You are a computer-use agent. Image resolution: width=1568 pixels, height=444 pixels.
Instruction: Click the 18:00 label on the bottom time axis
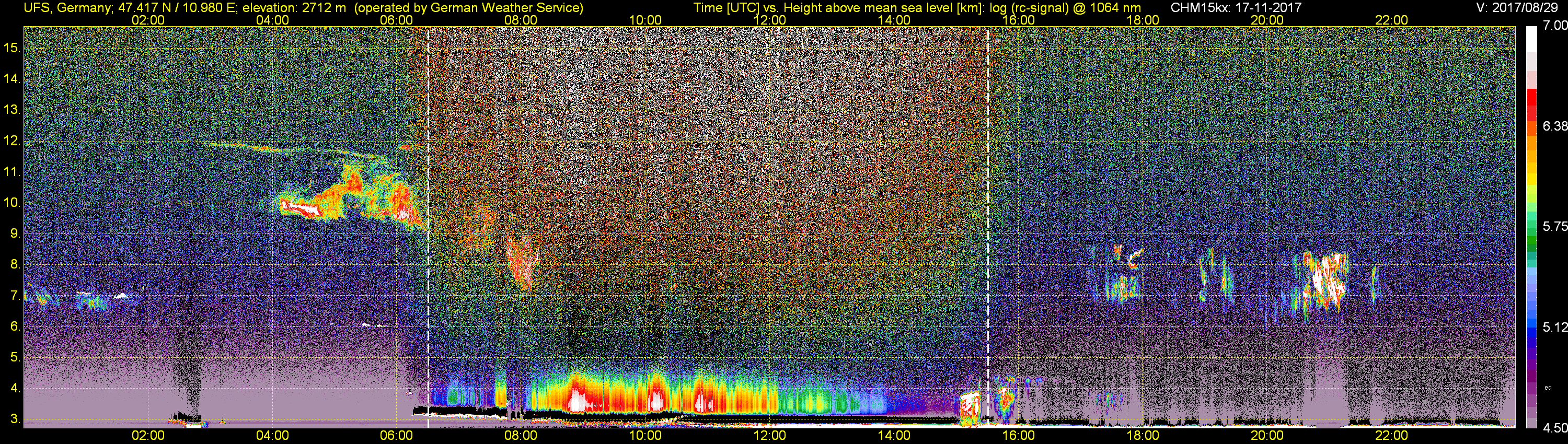coord(1143,436)
